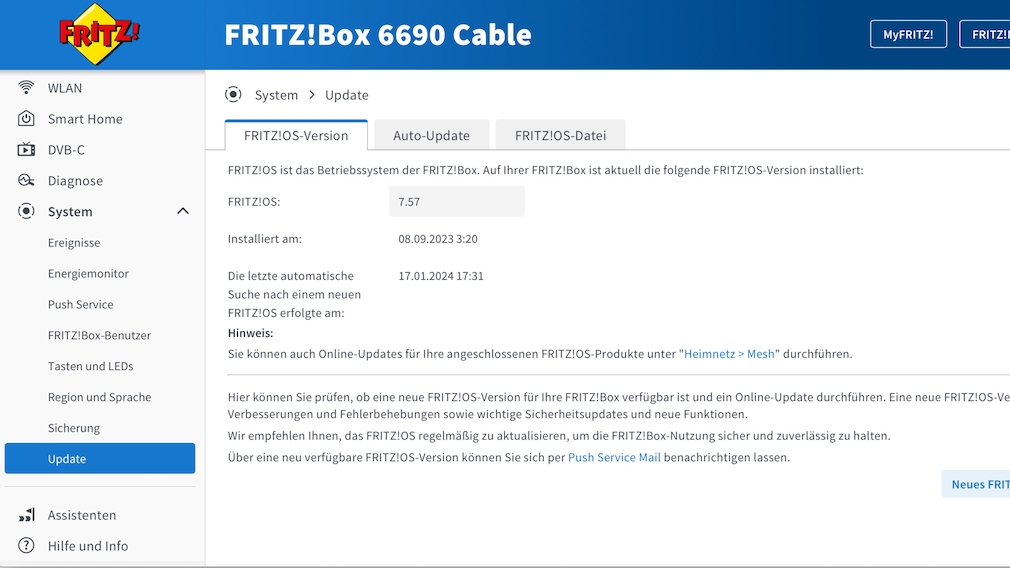
Task: Go to Energiemonitor page
Action: (x=88, y=274)
